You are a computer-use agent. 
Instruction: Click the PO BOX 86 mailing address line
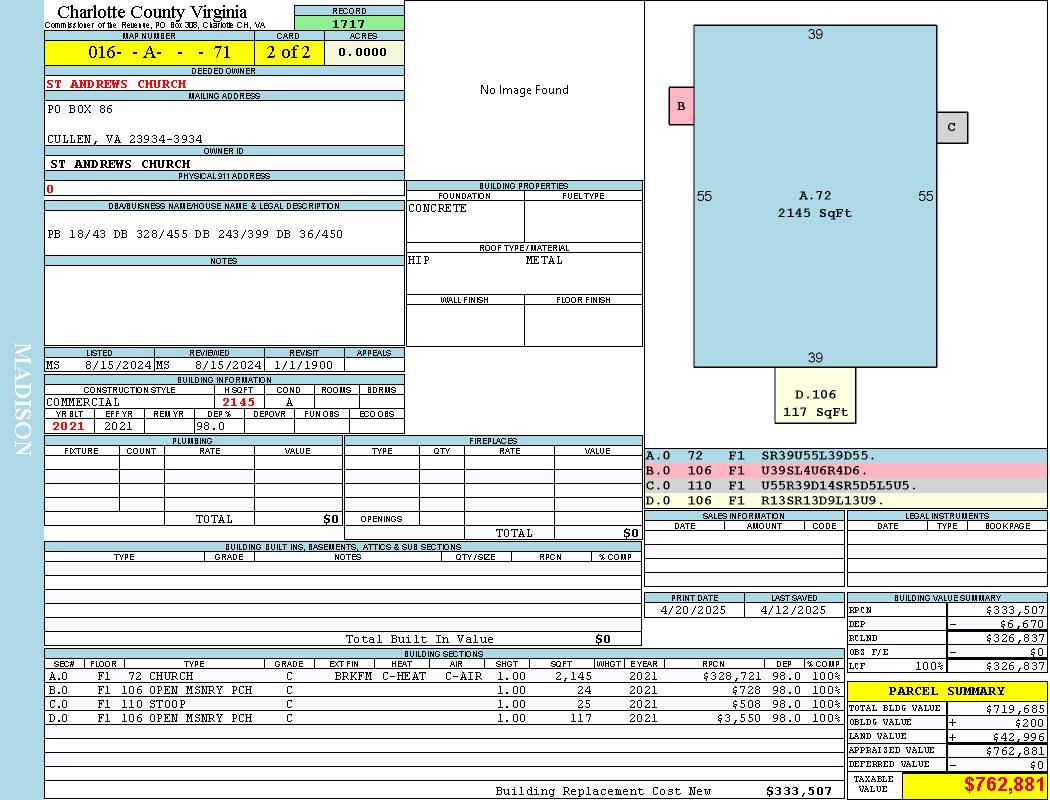(x=81, y=109)
